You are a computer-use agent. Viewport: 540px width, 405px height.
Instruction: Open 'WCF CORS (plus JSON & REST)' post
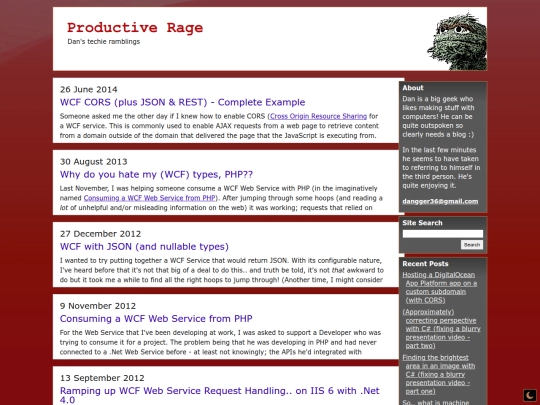tap(183, 102)
